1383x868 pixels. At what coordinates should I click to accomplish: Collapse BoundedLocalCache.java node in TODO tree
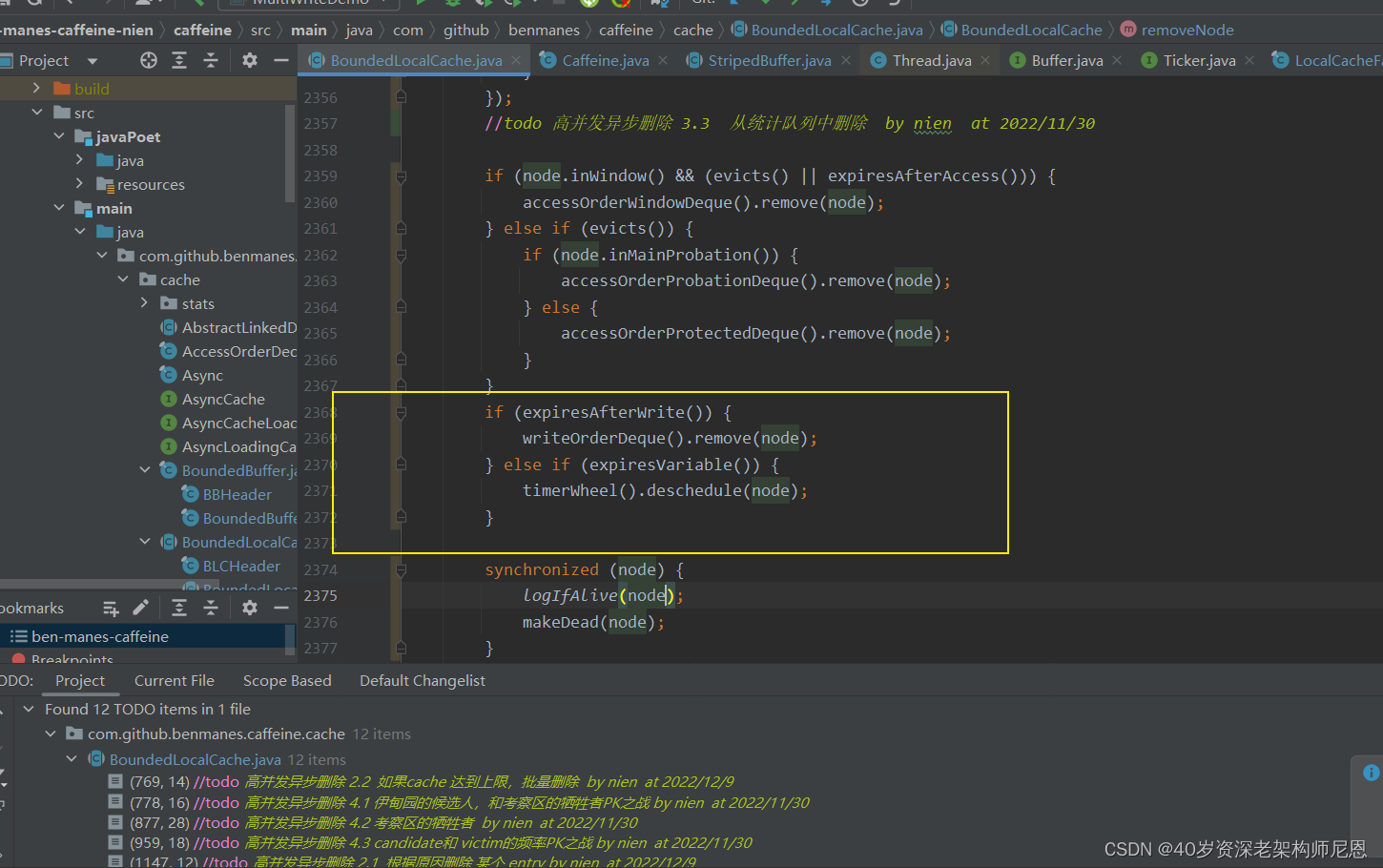coord(72,759)
